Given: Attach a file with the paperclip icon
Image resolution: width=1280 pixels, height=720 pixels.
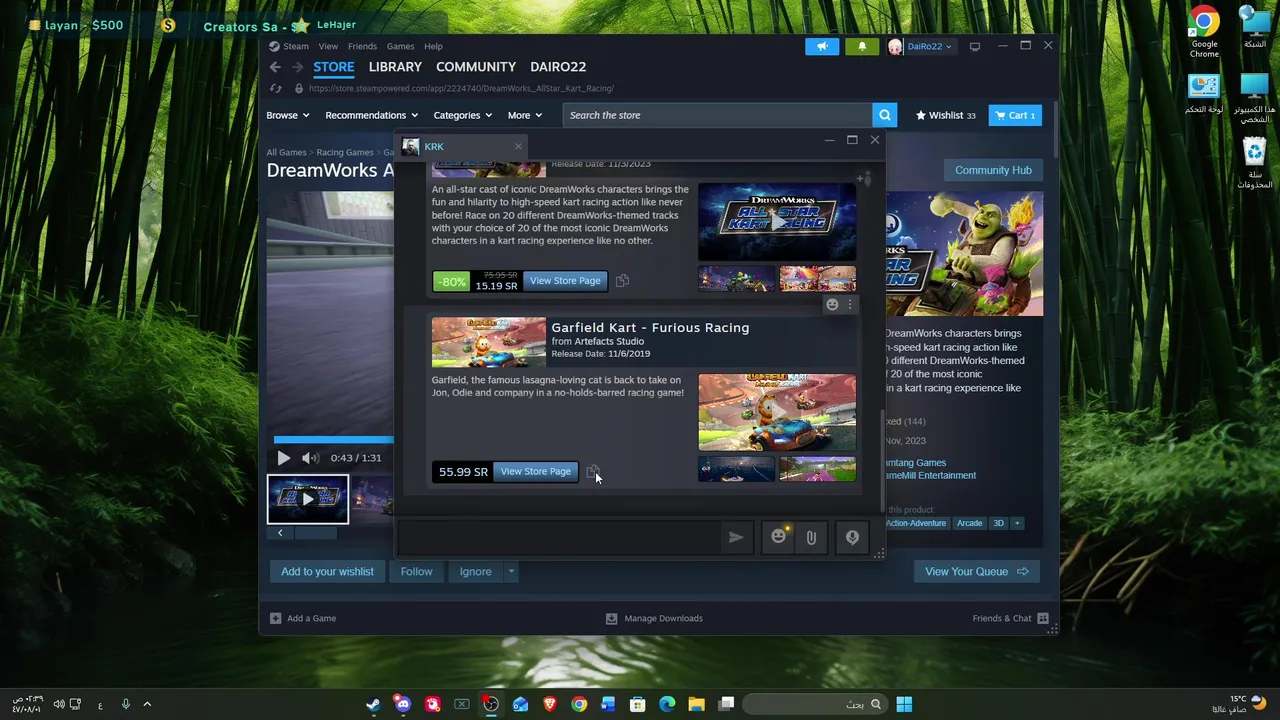Looking at the screenshot, I should click(x=811, y=537).
